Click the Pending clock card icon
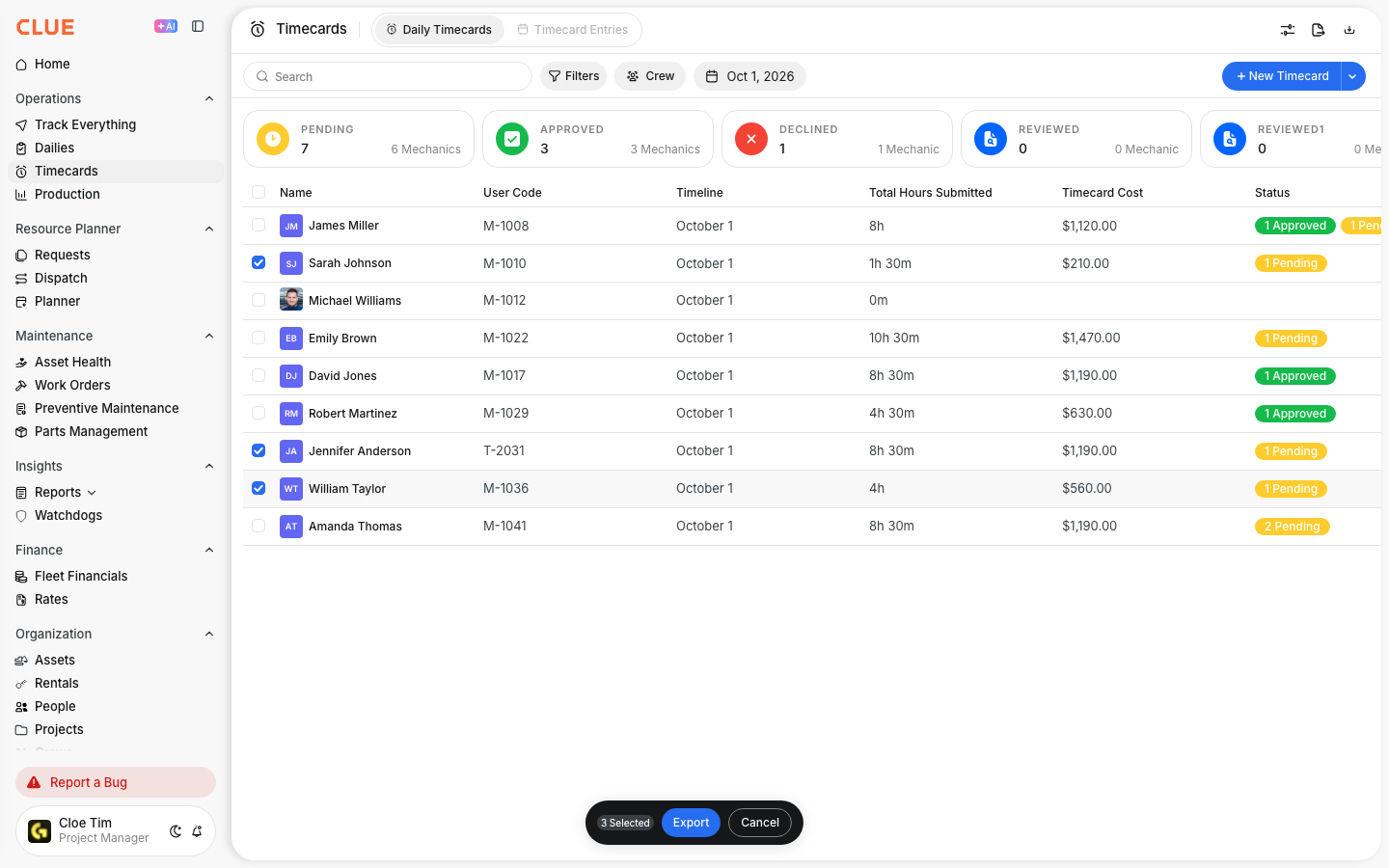The height and width of the screenshot is (868, 1389). pos(273,139)
